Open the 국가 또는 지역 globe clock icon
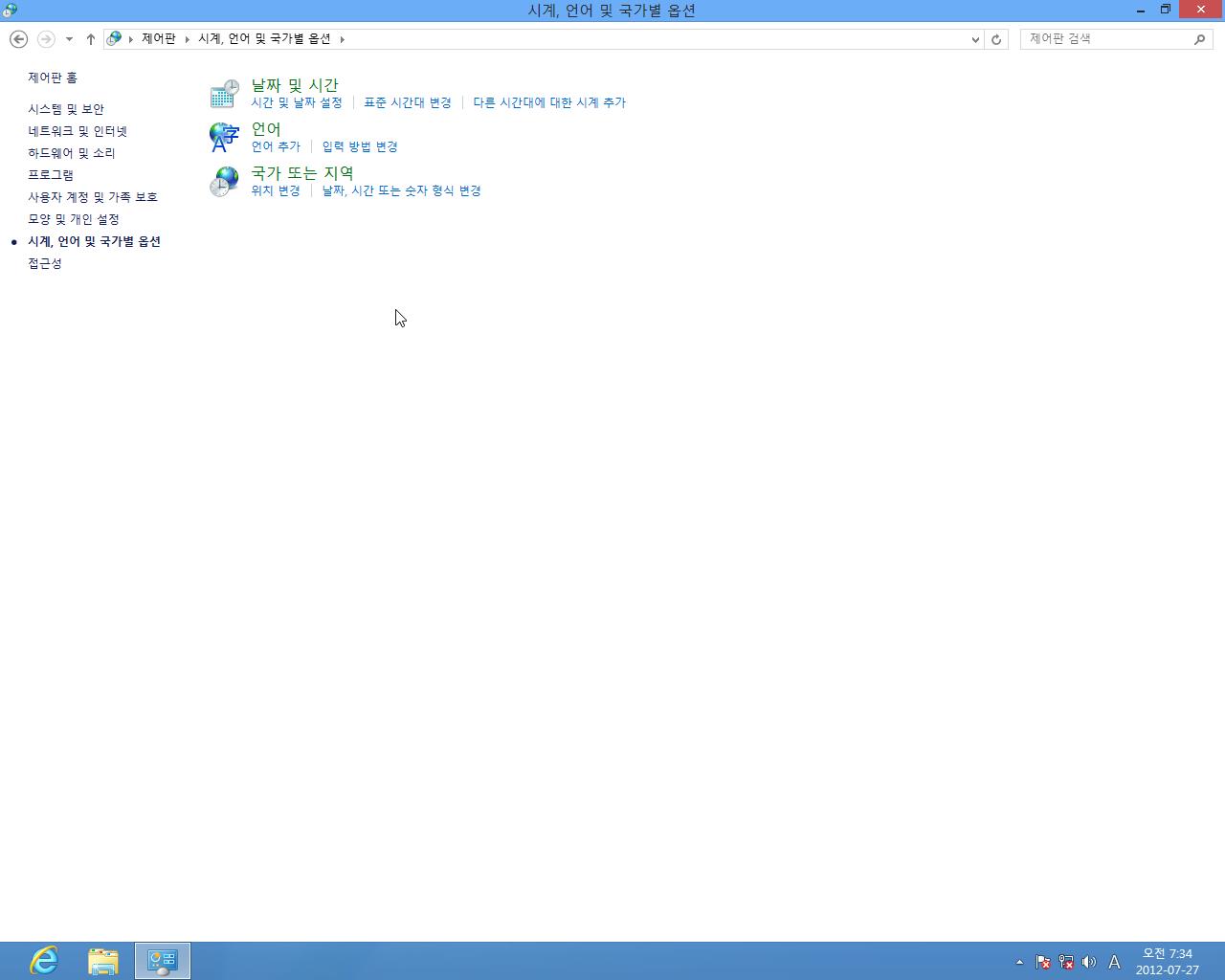Screen dimensions: 1225x980 224,182
